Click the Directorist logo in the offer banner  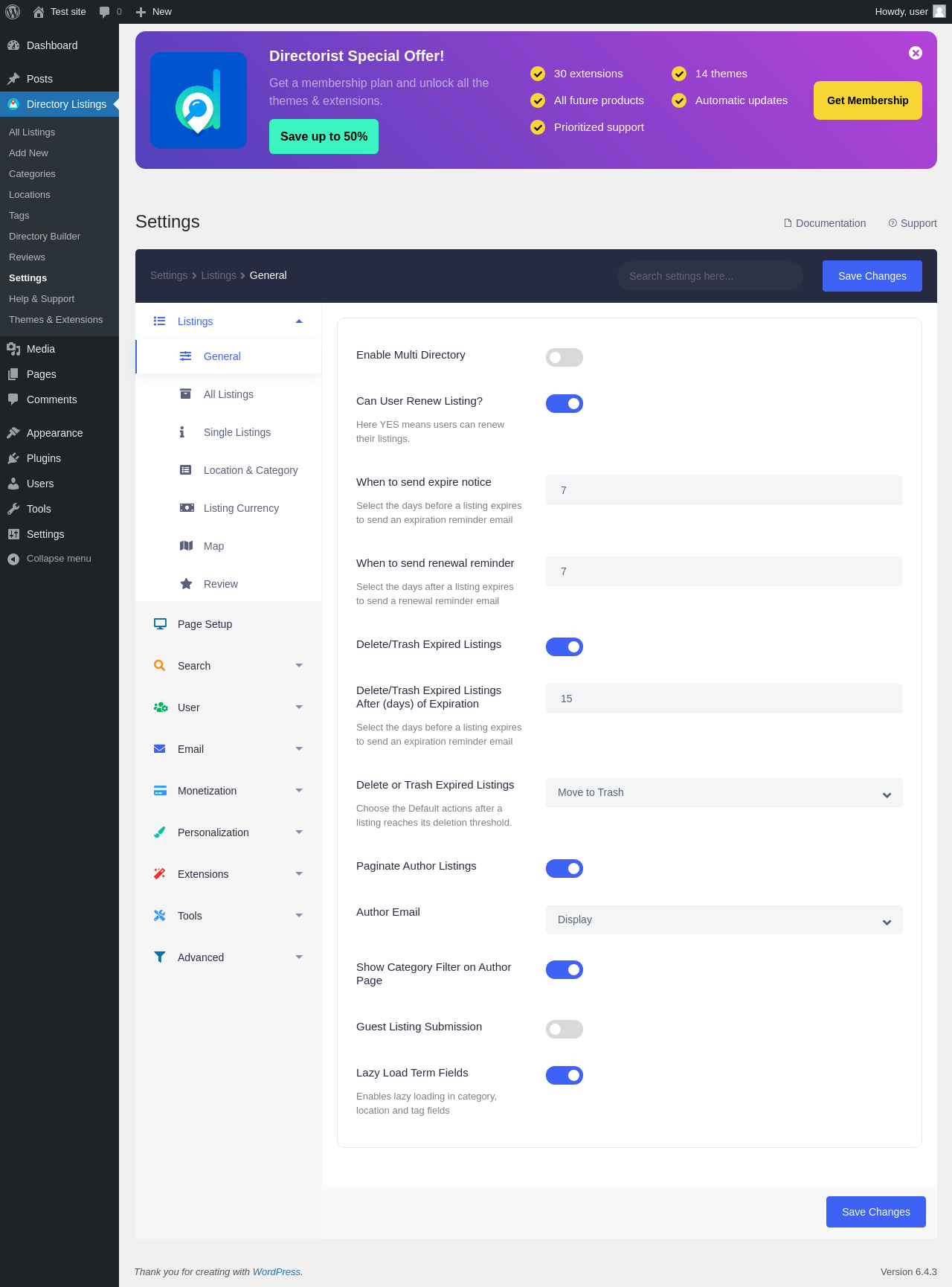[199, 100]
